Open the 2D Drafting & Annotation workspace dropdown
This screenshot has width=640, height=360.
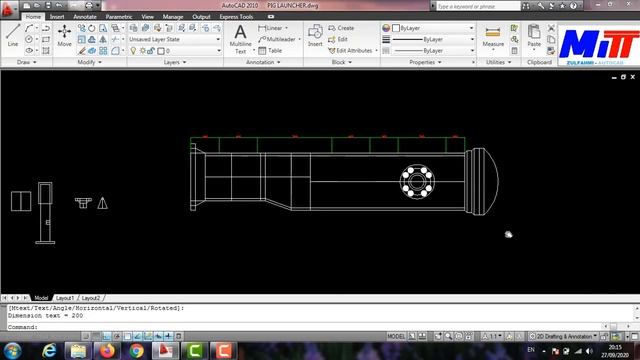(x=563, y=336)
